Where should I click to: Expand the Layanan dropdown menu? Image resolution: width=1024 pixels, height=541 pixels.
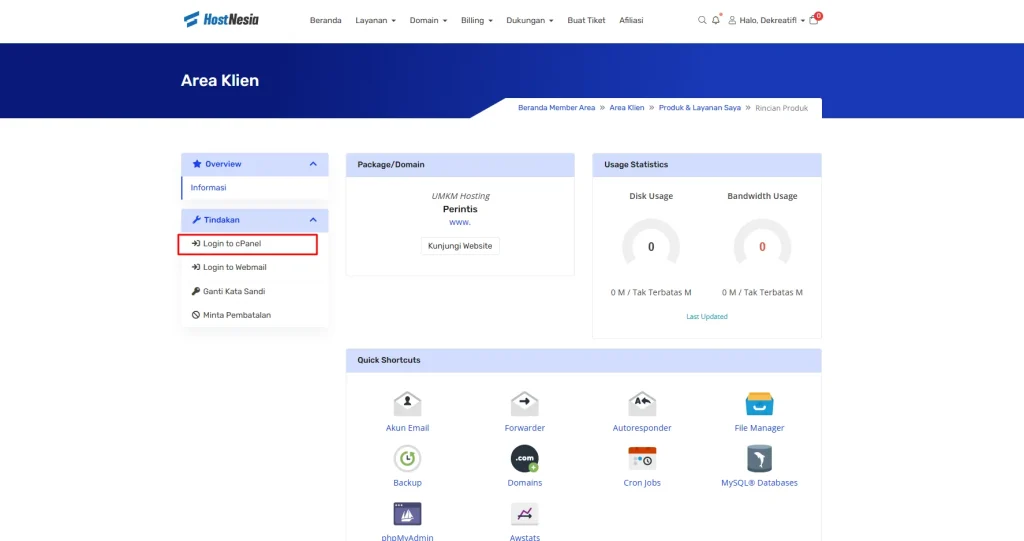click(376, 20)
